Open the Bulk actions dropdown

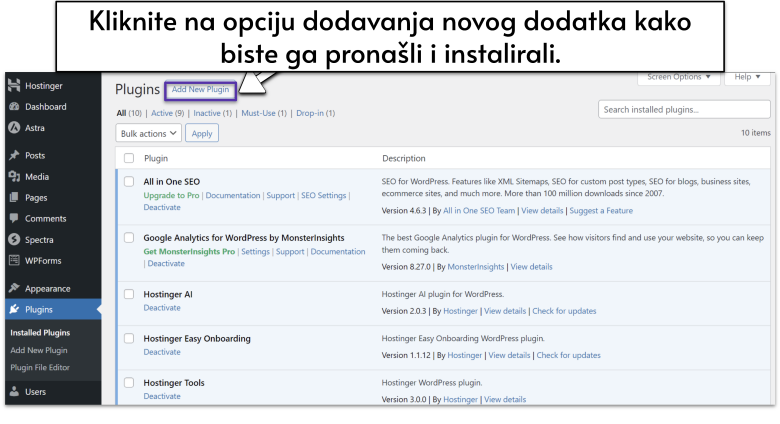pyautogui.click(x=148, y=133)
